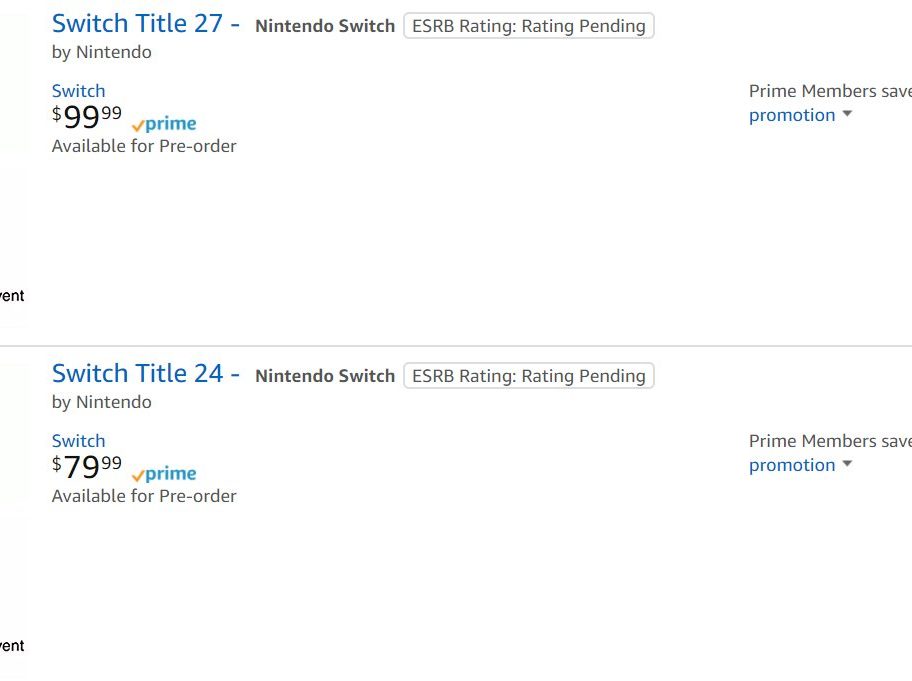Click "Nintendo Switch" label next to Switch Title 24
This screenshot has width=912, height=681.
click(x=325, y=376)
